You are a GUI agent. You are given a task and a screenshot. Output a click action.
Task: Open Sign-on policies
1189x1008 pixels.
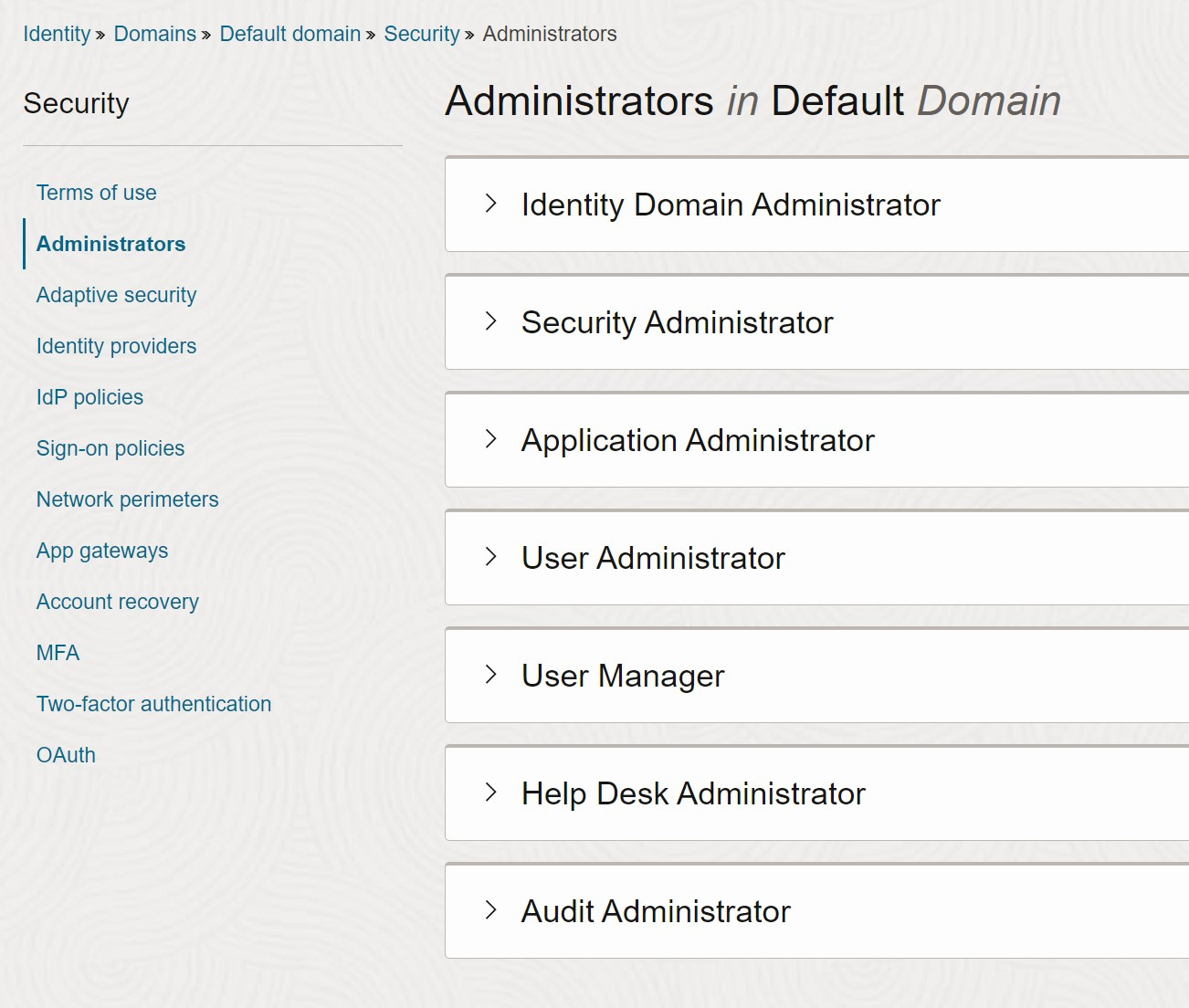click(110, 448)
